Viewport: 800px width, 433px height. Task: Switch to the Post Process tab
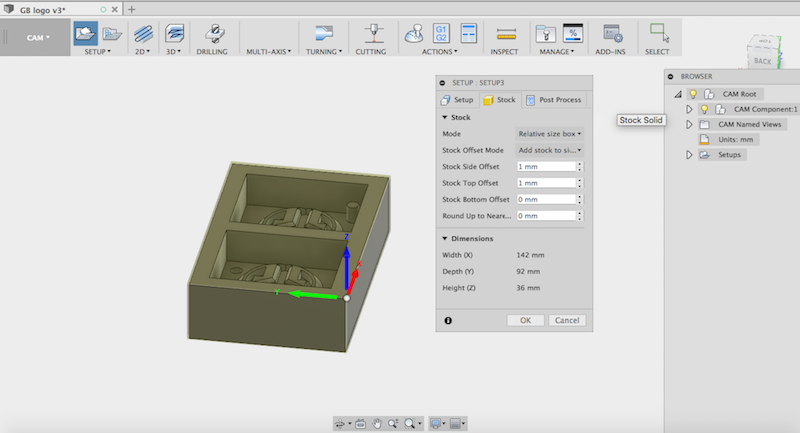[x=554, y=100]
